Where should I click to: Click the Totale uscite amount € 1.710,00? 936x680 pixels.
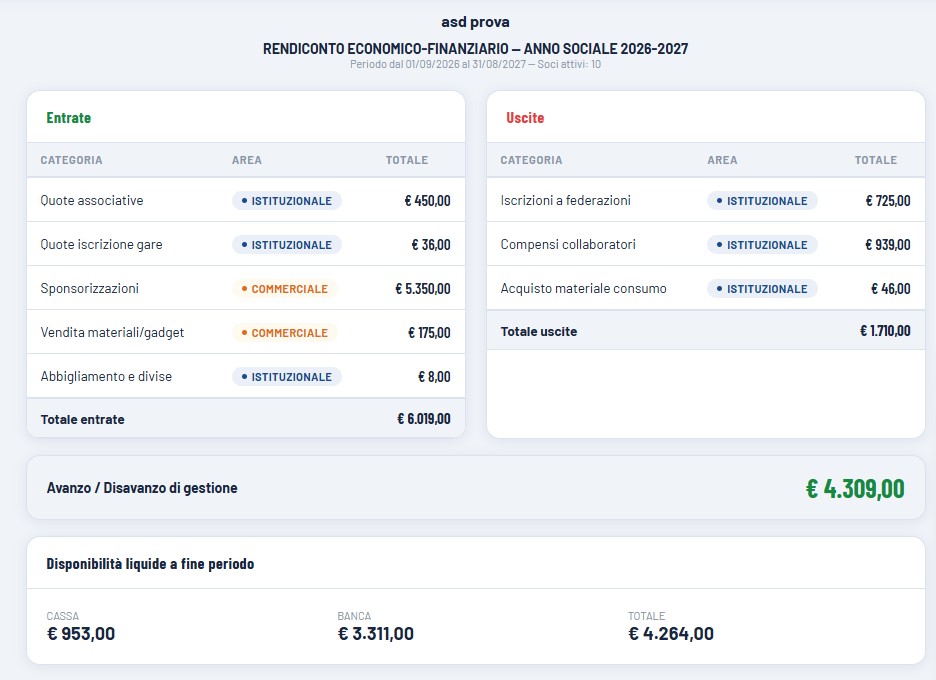point(885,331)
